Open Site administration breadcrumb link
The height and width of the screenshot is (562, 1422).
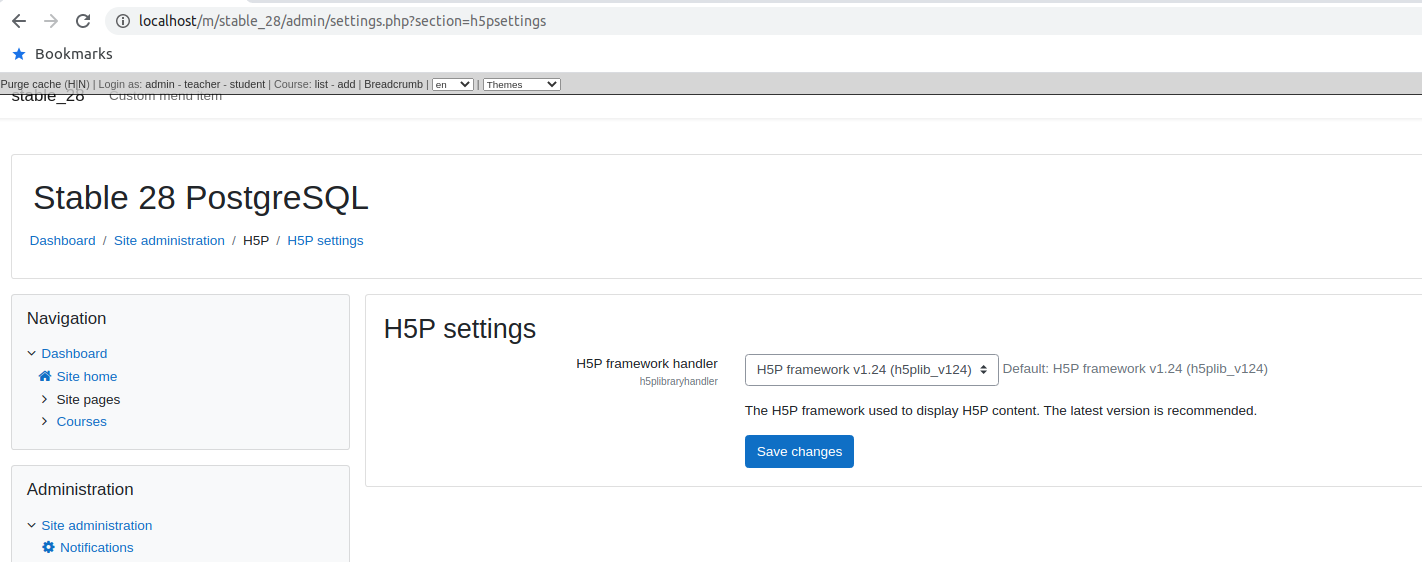pyautogui.click(x=169, y=240)
